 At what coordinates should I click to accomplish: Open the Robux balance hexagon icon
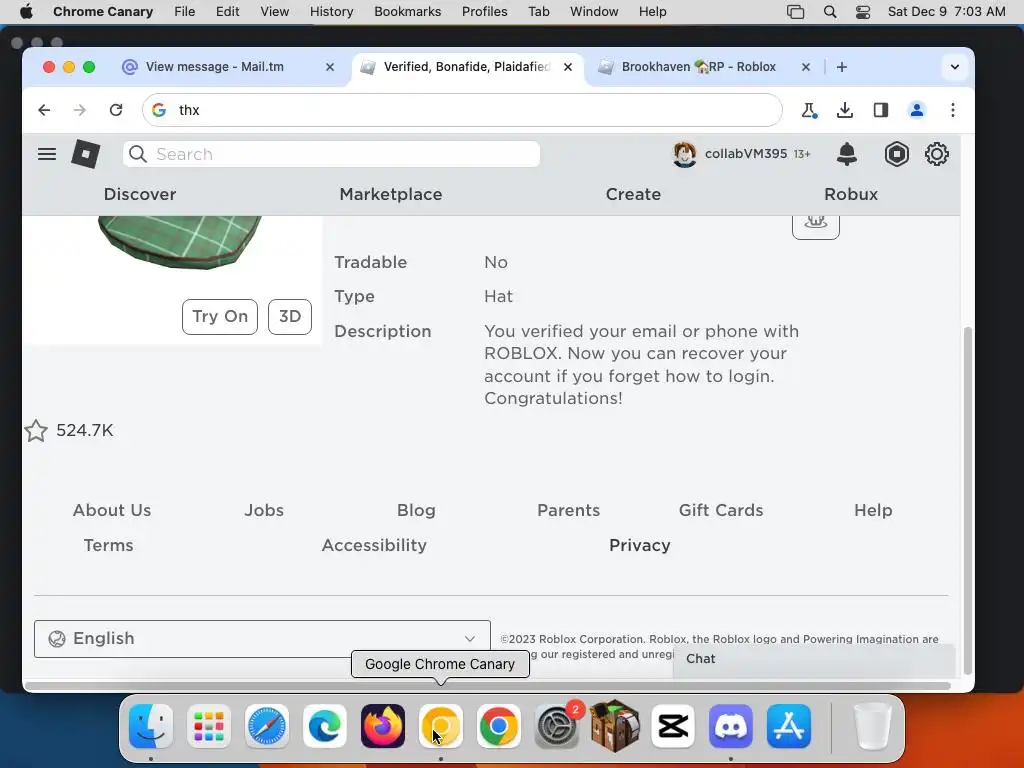(897, 154)
